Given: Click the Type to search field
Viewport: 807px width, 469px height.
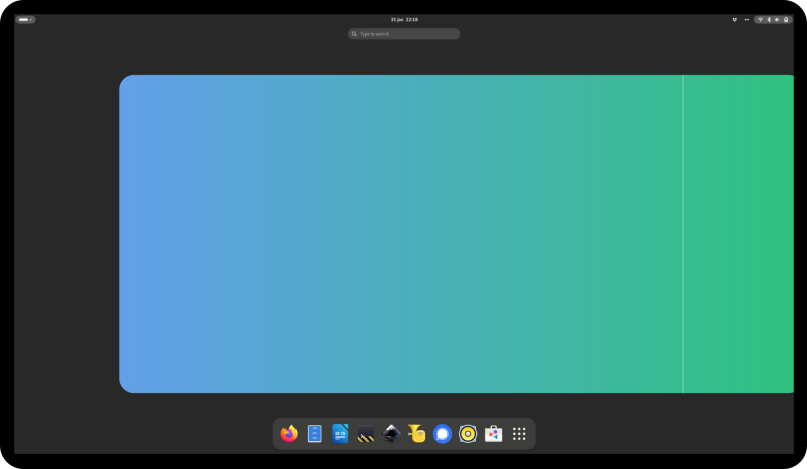Looking at the screenshot, I should (404, 34).
